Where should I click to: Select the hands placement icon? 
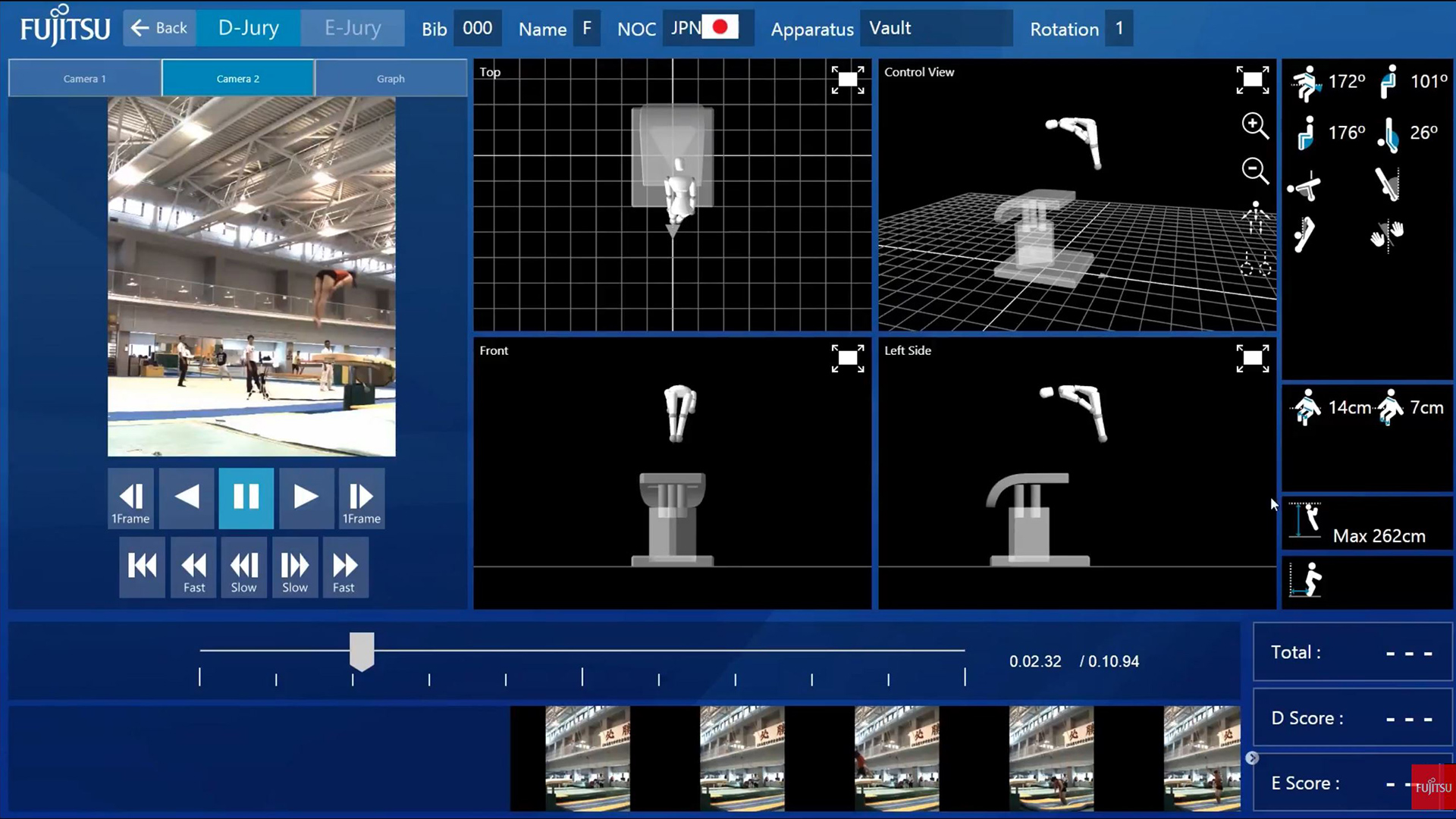[1387, 235]
